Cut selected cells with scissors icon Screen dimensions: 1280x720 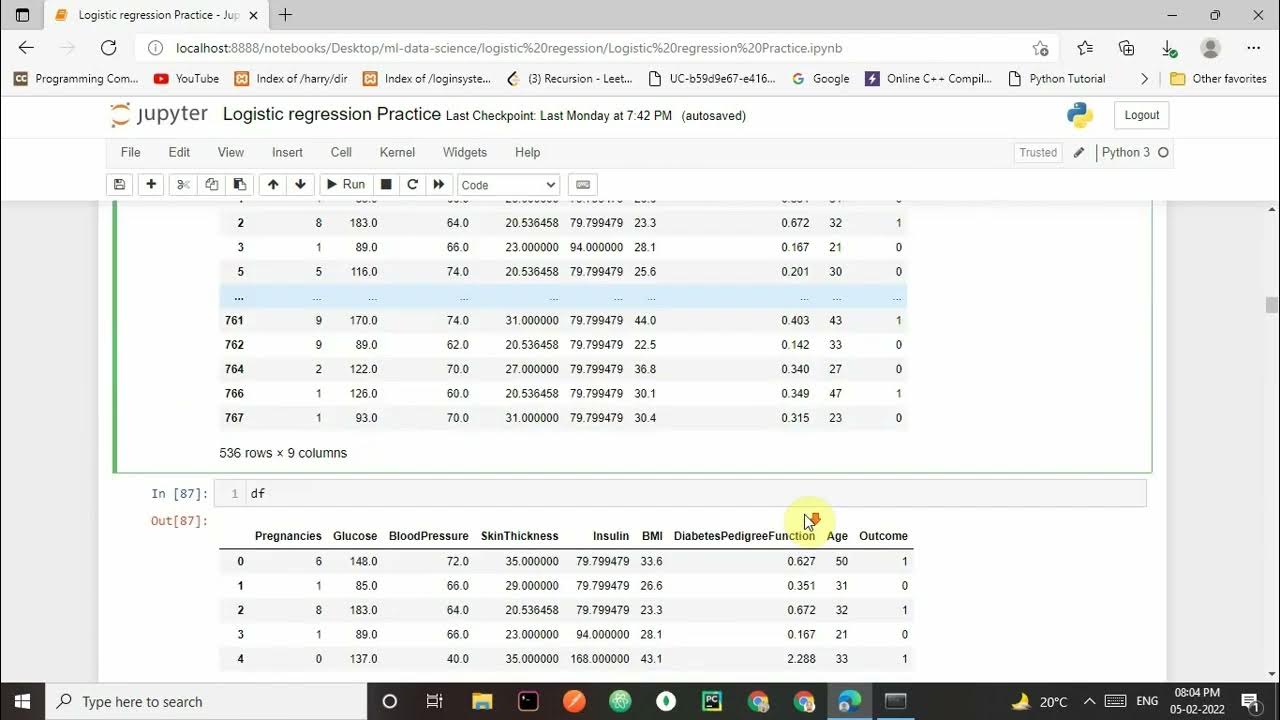pyautogui.click(x=183, y=184)
